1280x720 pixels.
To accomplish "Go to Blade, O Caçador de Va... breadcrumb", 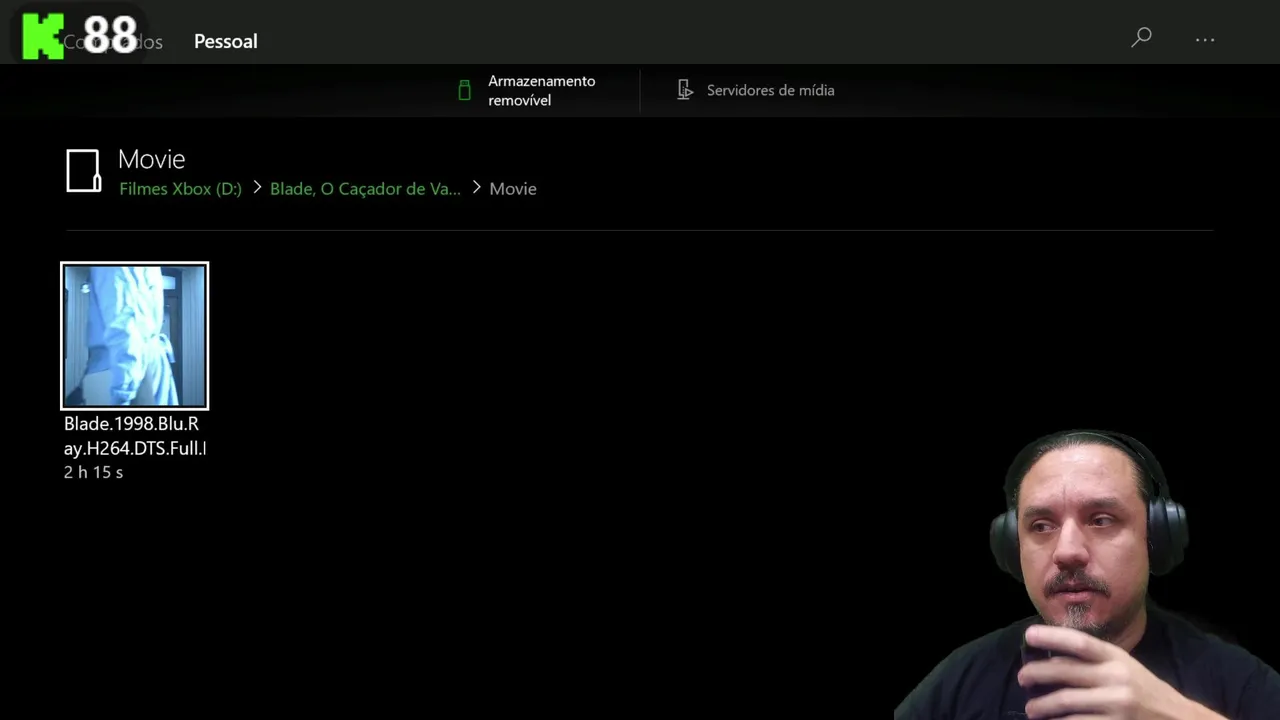I will click(x=365, y=189).
